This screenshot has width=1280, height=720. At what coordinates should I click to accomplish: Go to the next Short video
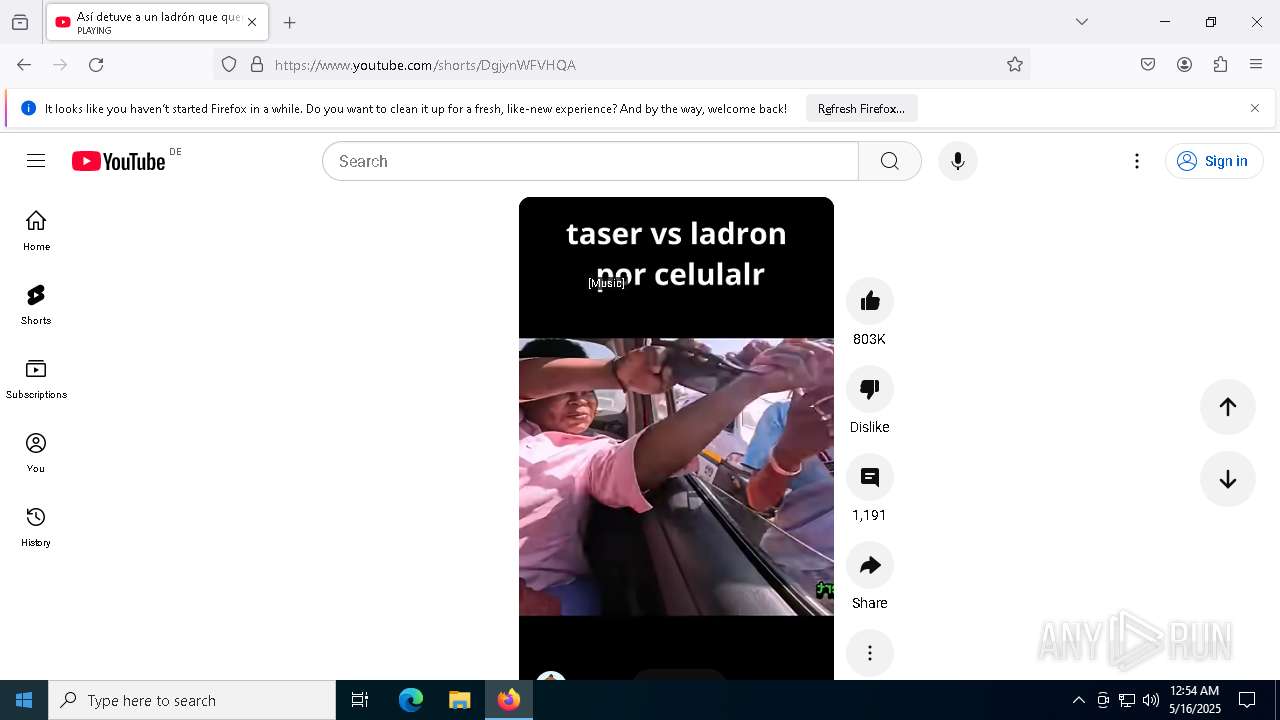pyautogui.click(x=1228, y=479)
